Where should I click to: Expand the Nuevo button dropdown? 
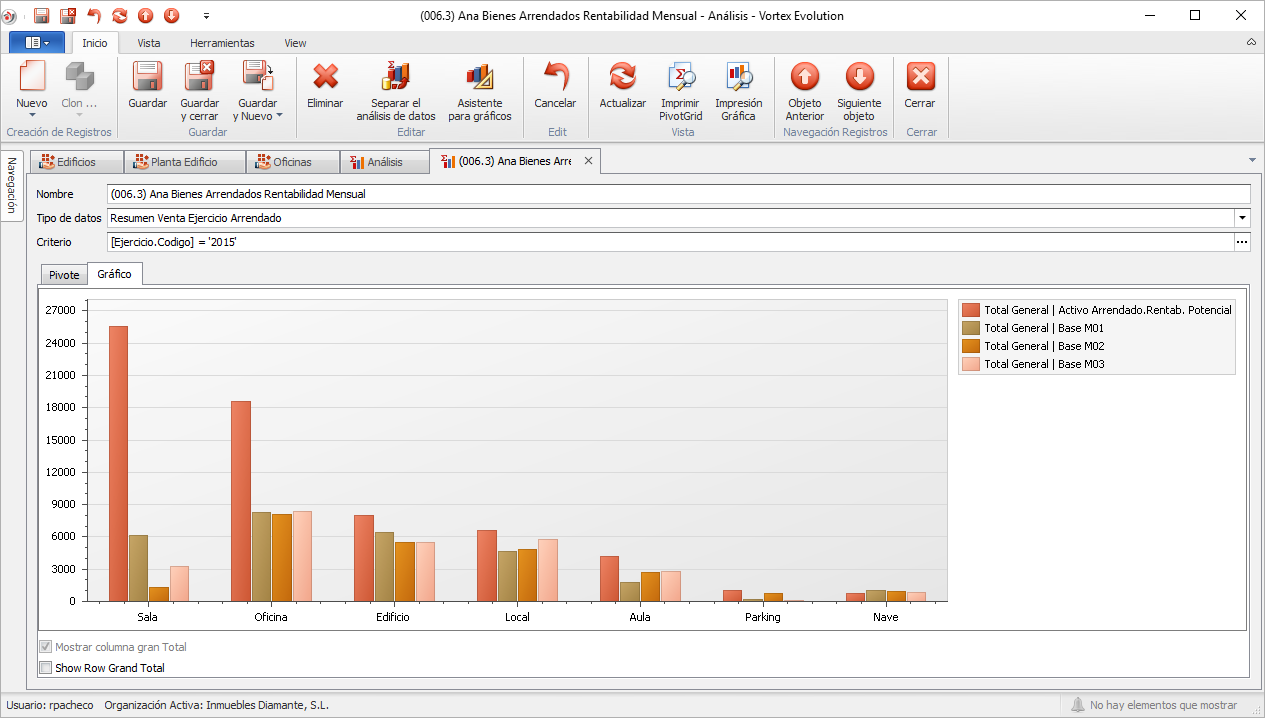pyautogui.click(x=32, y=116)
